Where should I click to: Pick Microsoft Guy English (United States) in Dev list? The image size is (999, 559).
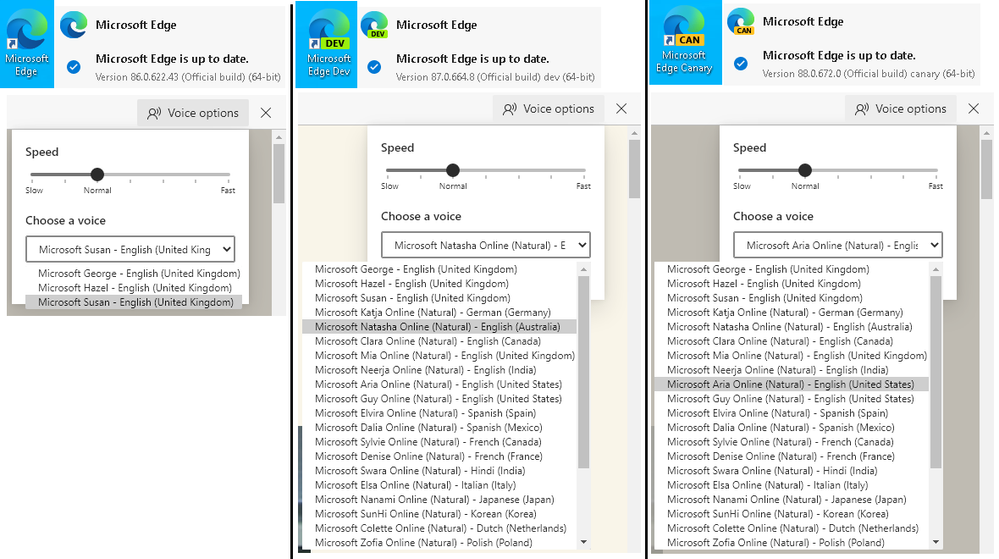pos(440,399)
